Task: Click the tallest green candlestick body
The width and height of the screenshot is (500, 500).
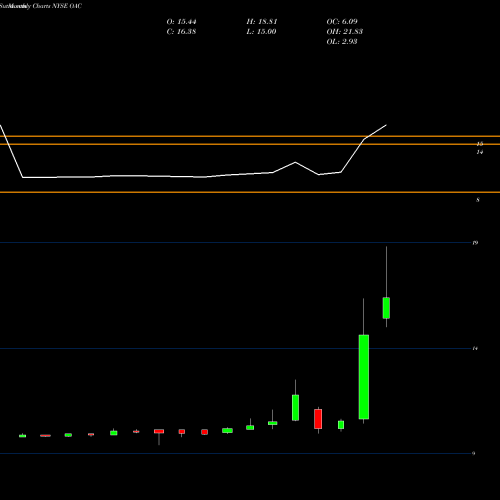Action: point(364,377)
